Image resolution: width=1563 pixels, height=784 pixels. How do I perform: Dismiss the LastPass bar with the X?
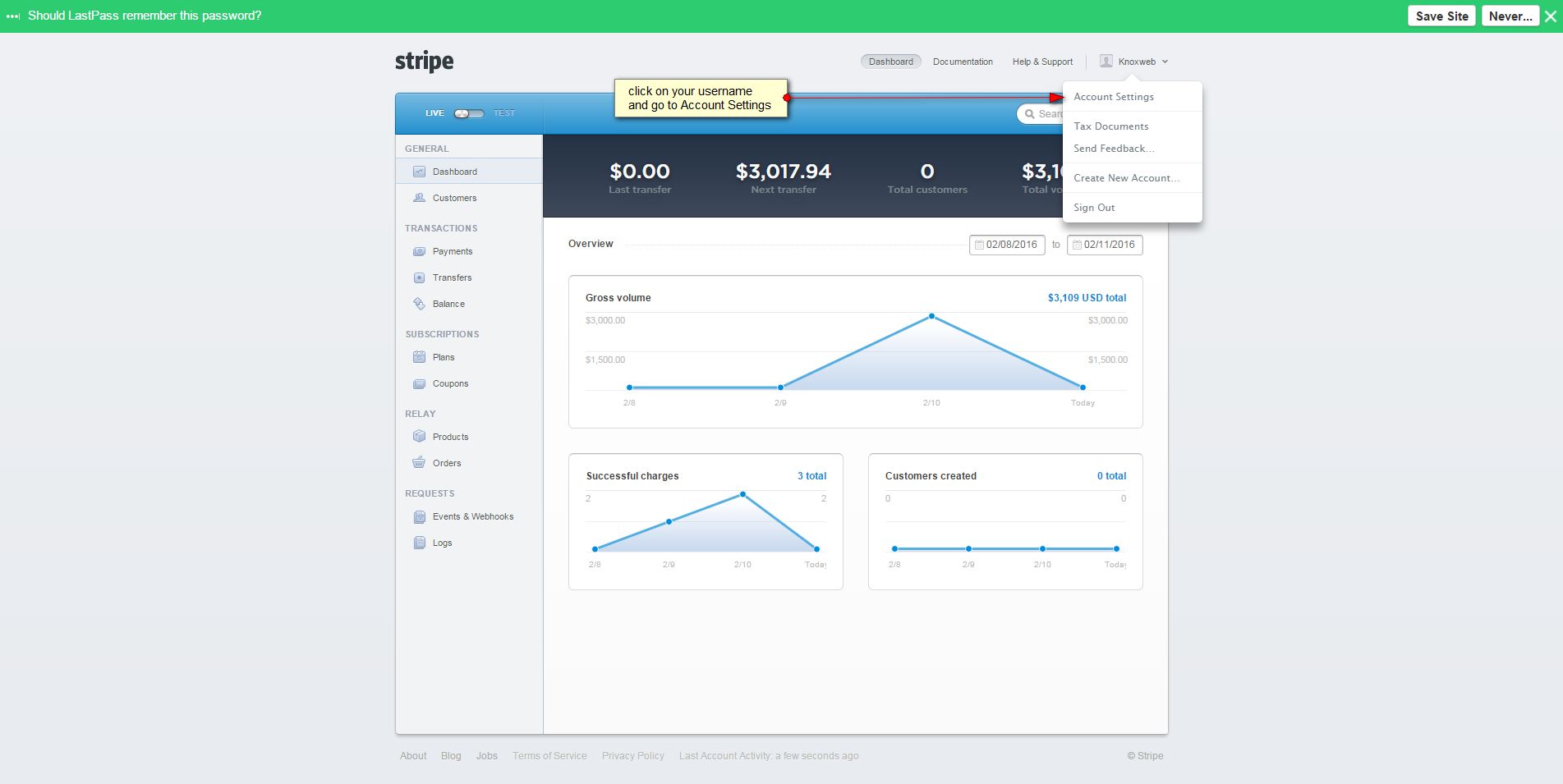coord(1551,16)
